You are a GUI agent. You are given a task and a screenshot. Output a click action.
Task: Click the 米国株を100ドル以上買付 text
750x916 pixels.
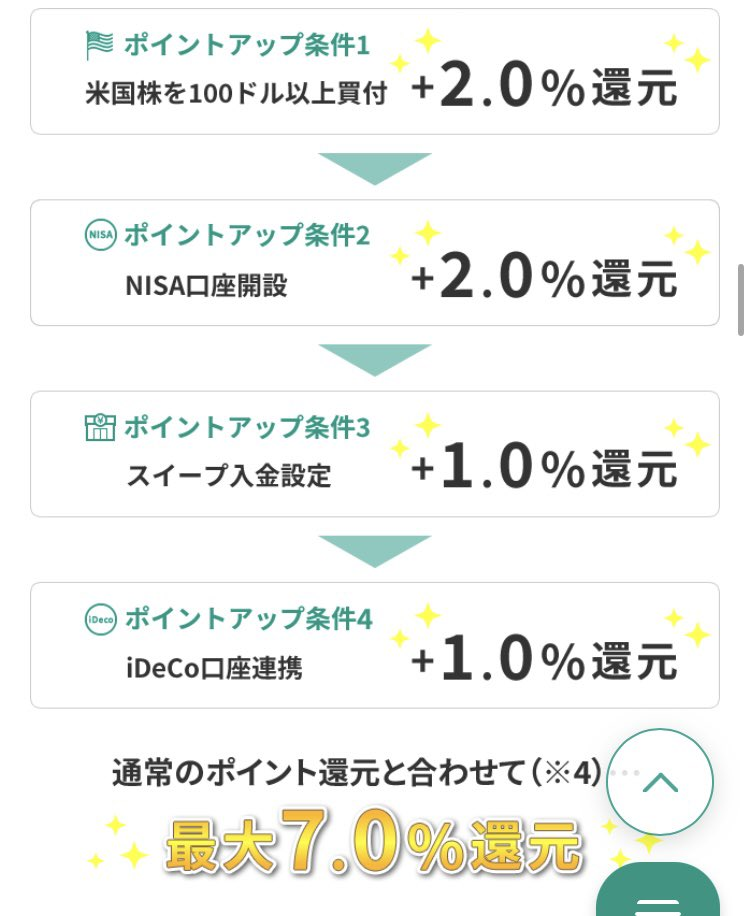click(236, 93)
